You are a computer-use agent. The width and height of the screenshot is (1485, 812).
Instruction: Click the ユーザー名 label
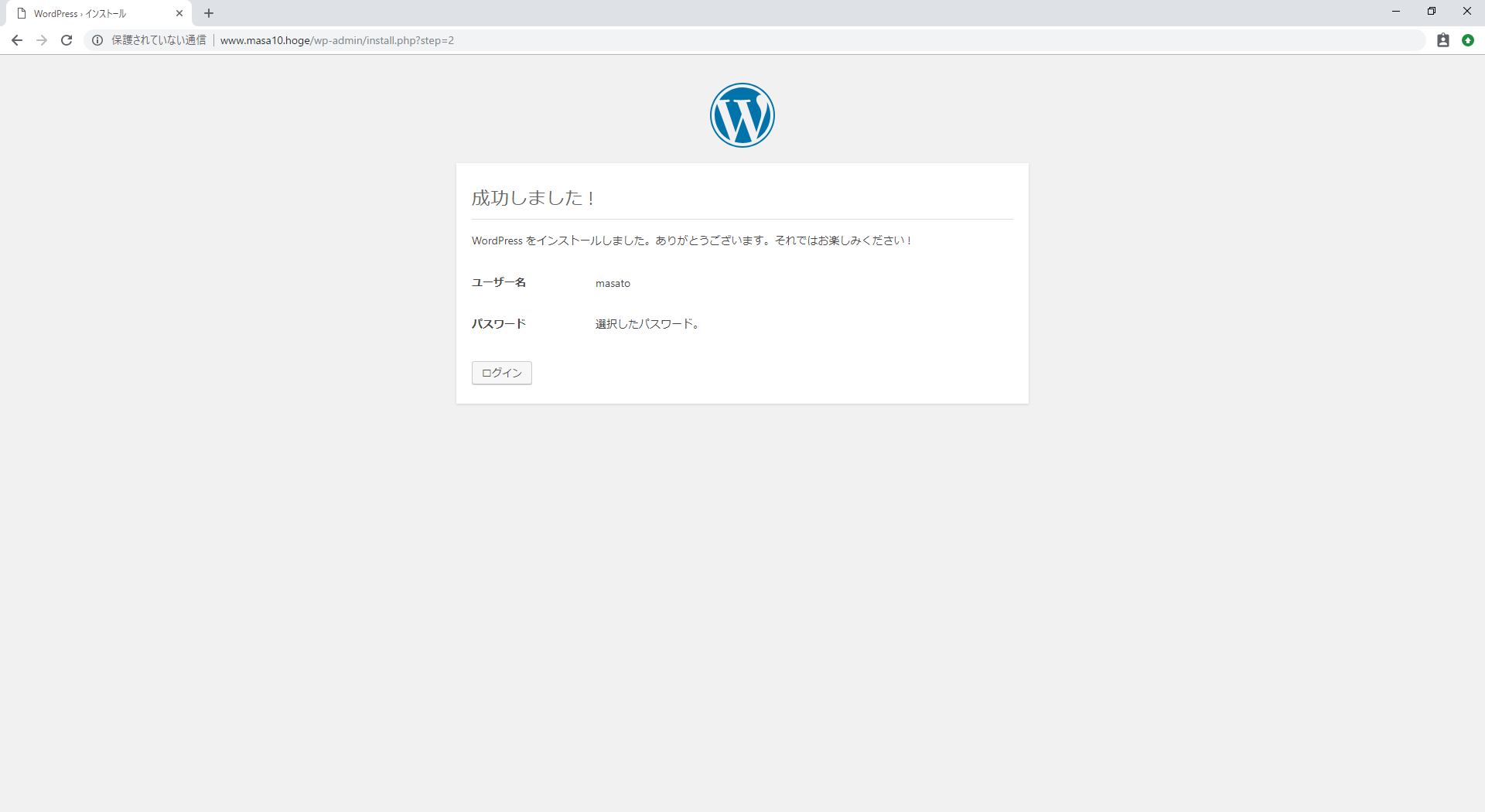(x=499, y=282)
